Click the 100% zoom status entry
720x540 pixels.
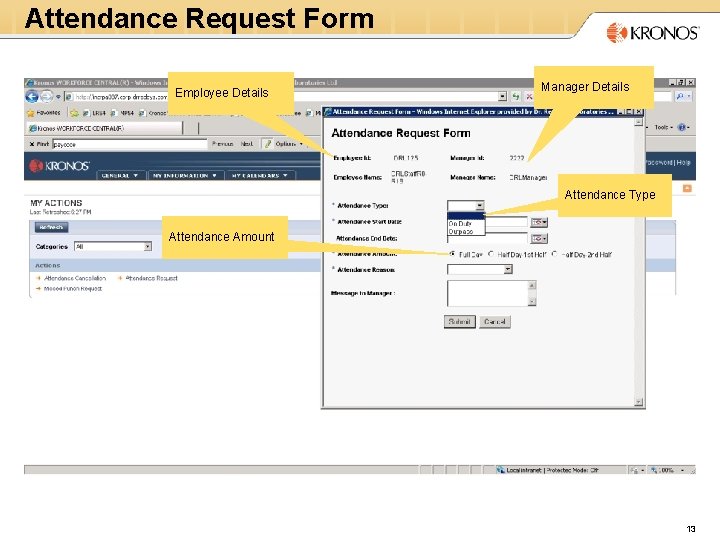(666, 470)
